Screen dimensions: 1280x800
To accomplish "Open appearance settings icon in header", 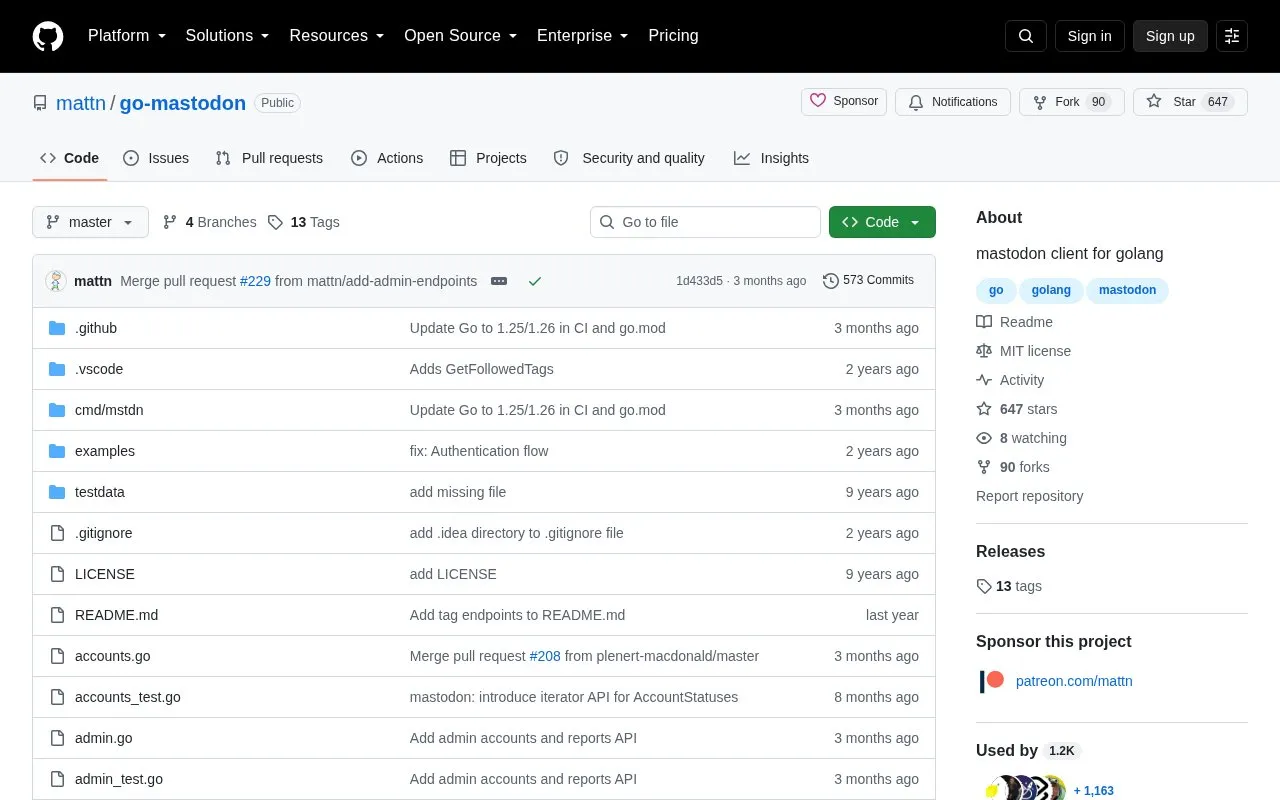I will click(1232, 36).
